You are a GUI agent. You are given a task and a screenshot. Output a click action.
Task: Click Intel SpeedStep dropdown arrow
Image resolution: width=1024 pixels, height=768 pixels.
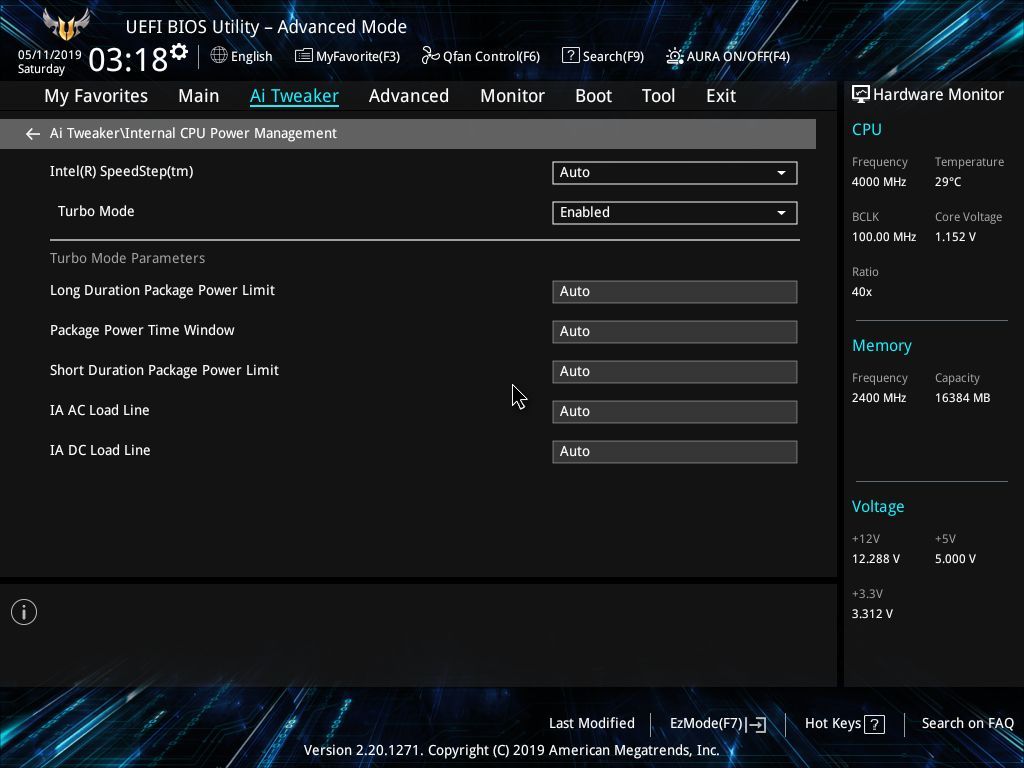click(781, 173)
